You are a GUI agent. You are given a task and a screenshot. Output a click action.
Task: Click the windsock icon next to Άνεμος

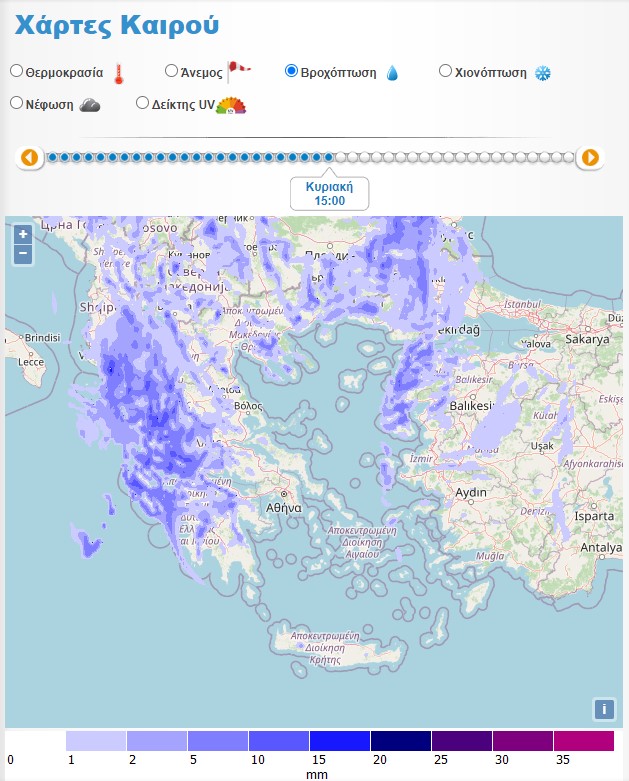pyautogui.click(x=239, y=70)
